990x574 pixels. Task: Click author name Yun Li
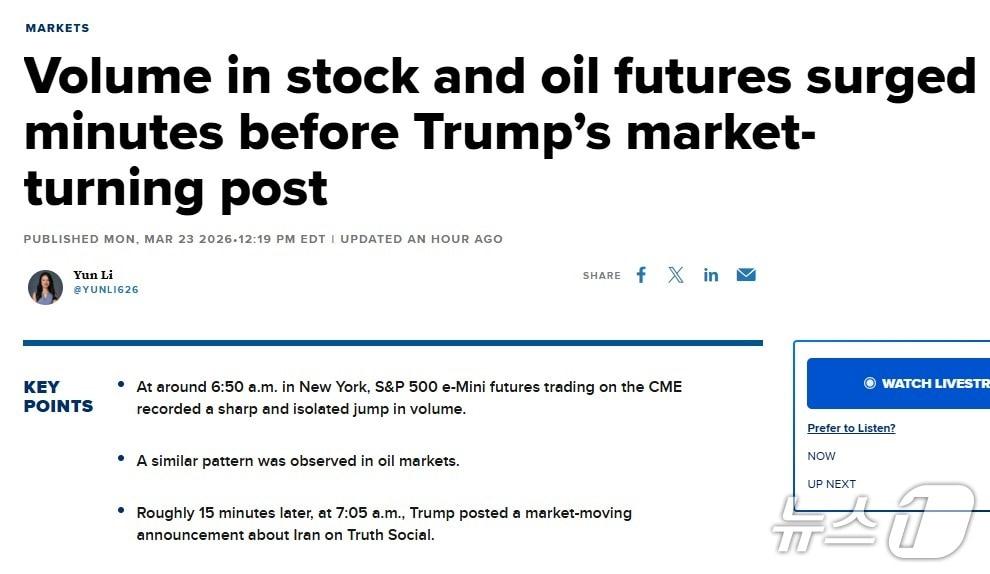tap(91, 275)
